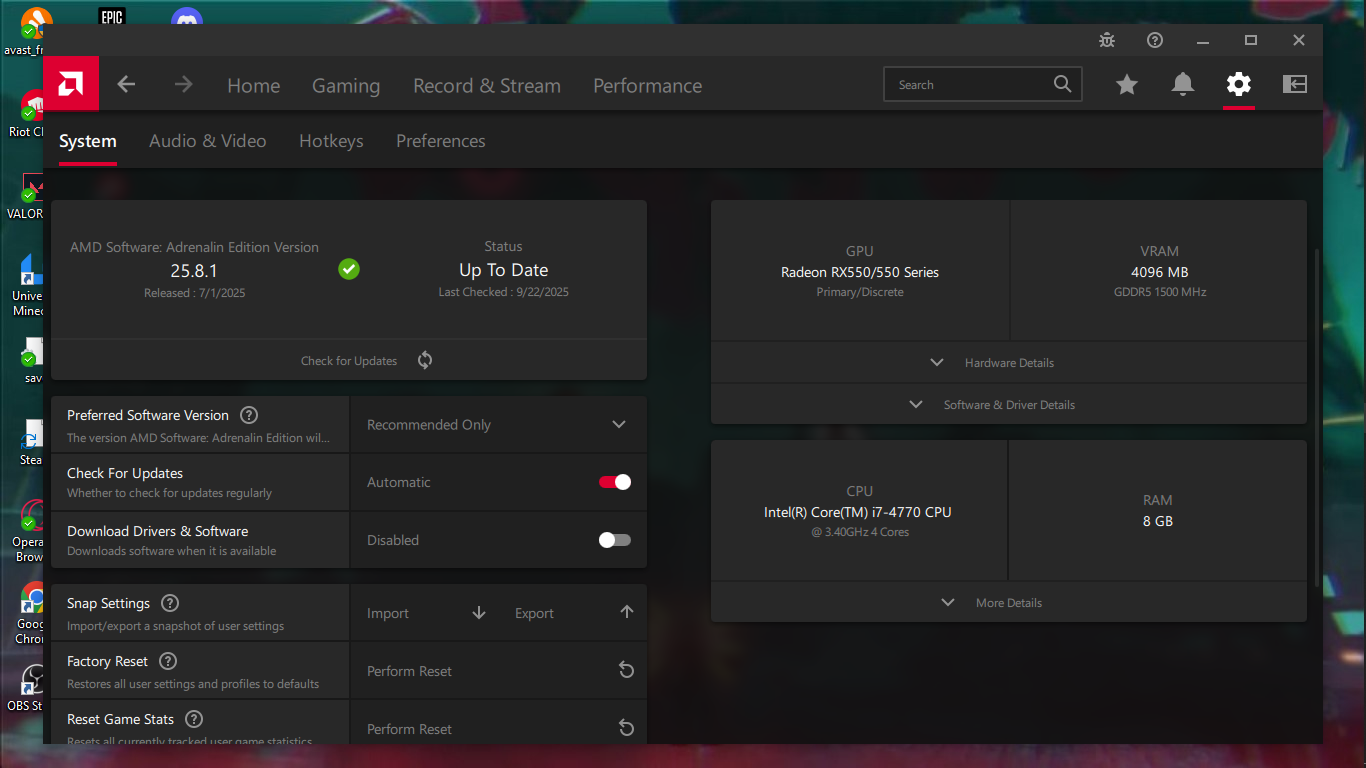Click the Released 7/1/2025 text

[194, 293]
